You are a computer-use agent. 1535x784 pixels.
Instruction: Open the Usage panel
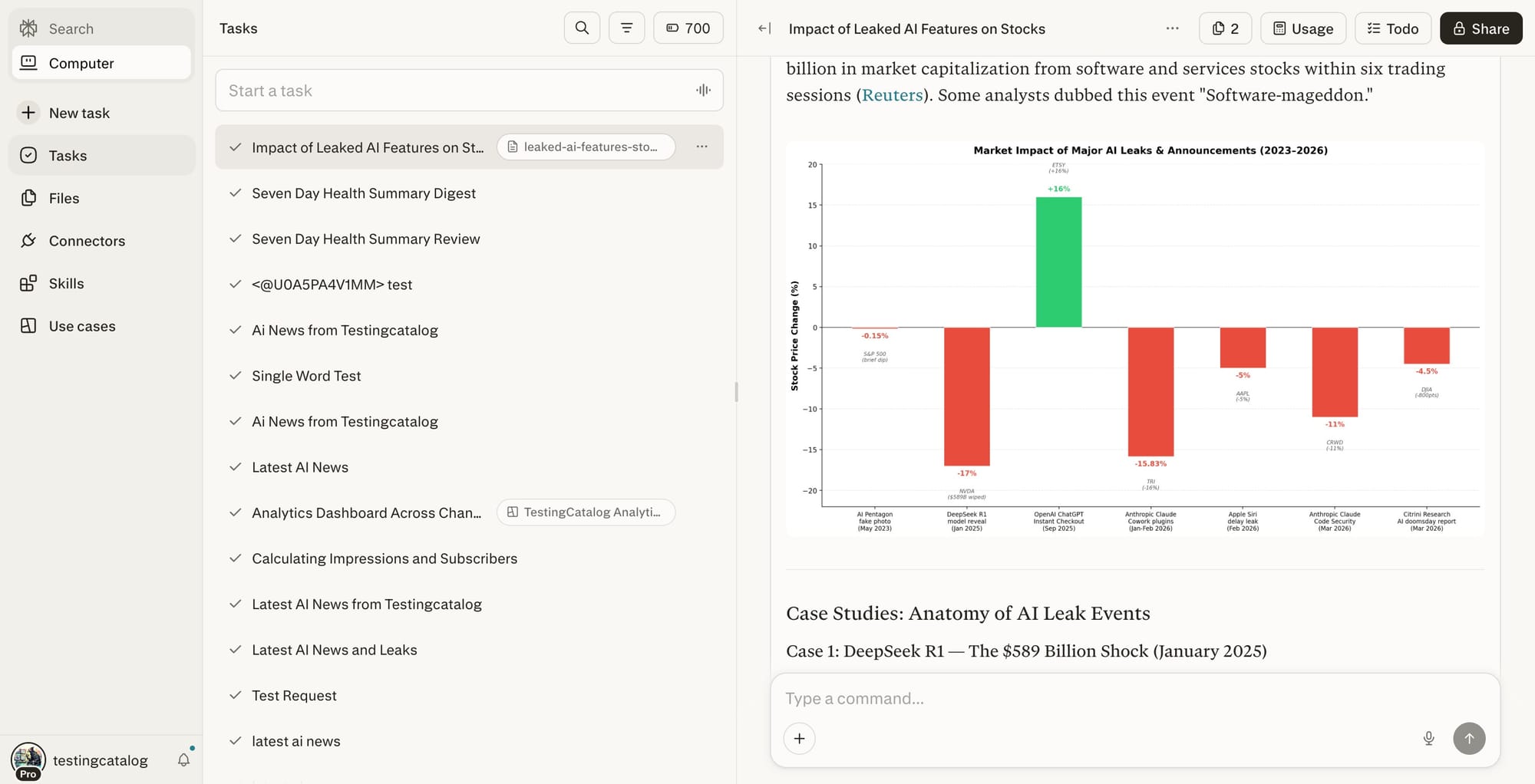coord(1302,28)
